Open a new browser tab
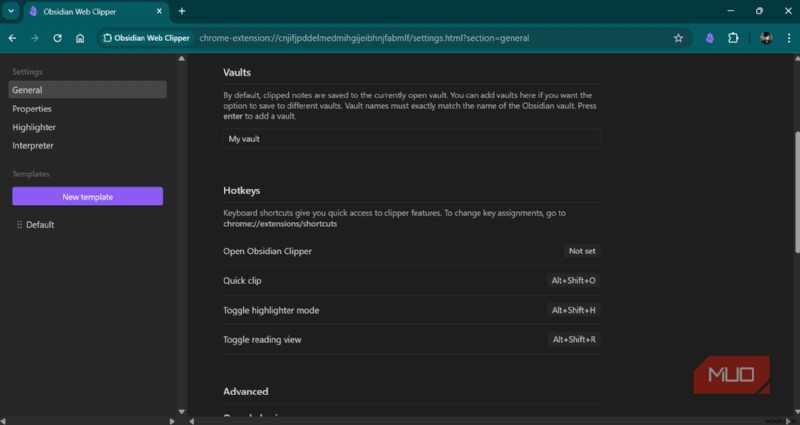This screenshot has height=425, width=800. click(182, 11)
